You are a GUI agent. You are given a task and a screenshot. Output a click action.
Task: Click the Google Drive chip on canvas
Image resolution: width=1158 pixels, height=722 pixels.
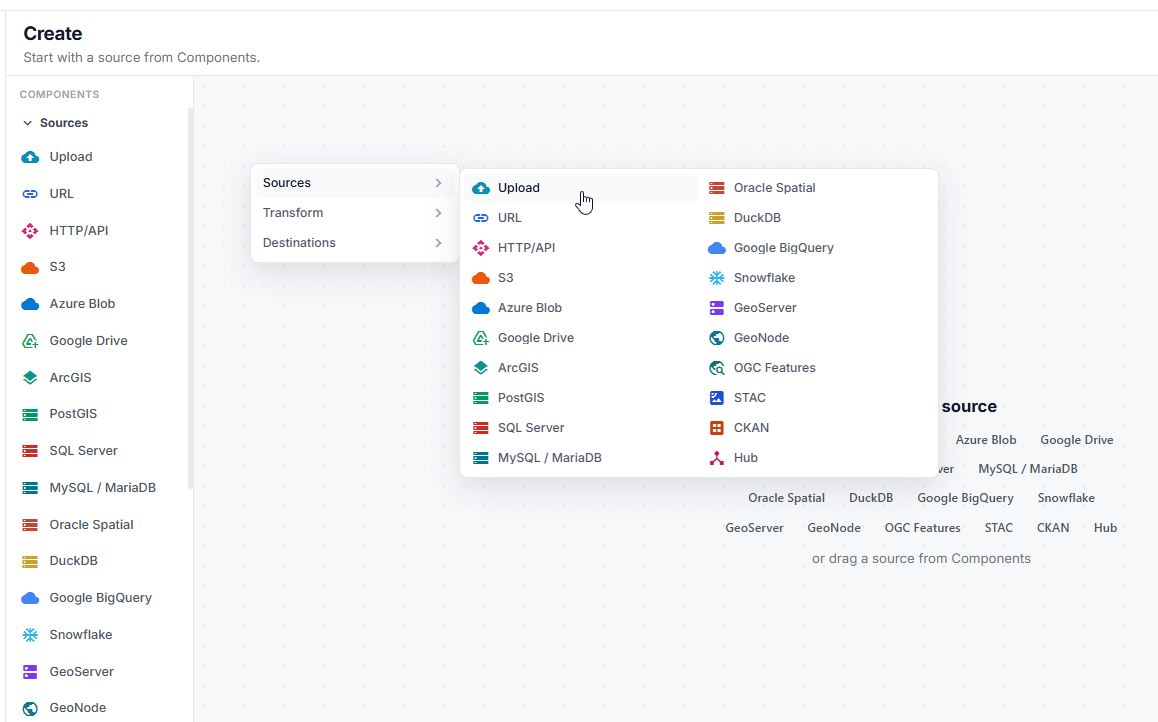[x=1077, y=440]
